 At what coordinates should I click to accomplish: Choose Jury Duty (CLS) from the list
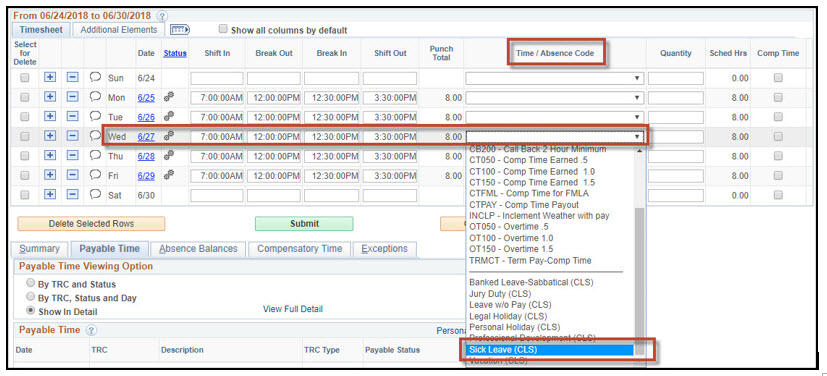[x=500, y=294]
